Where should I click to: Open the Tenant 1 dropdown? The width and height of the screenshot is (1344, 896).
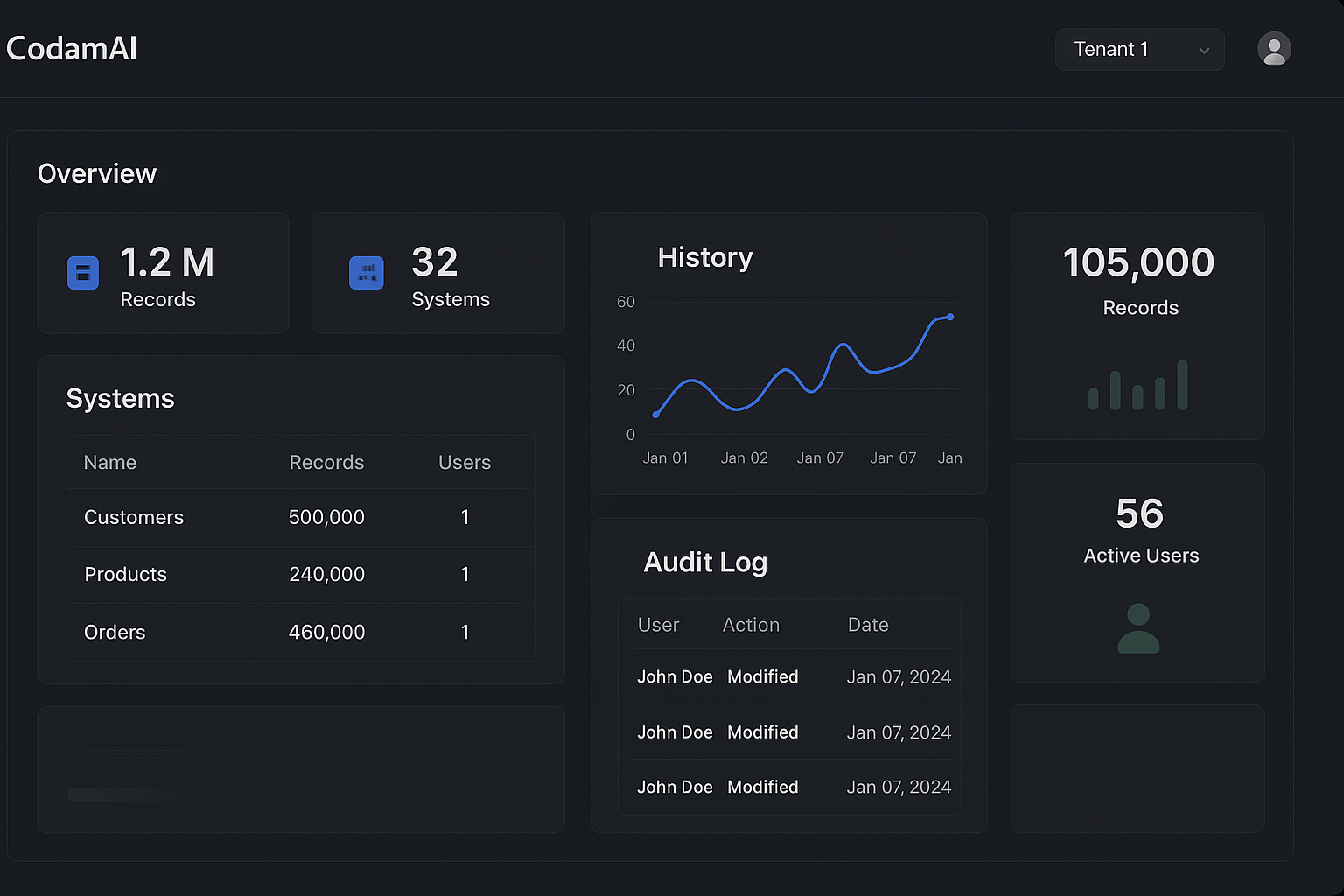click(1139, 50)
